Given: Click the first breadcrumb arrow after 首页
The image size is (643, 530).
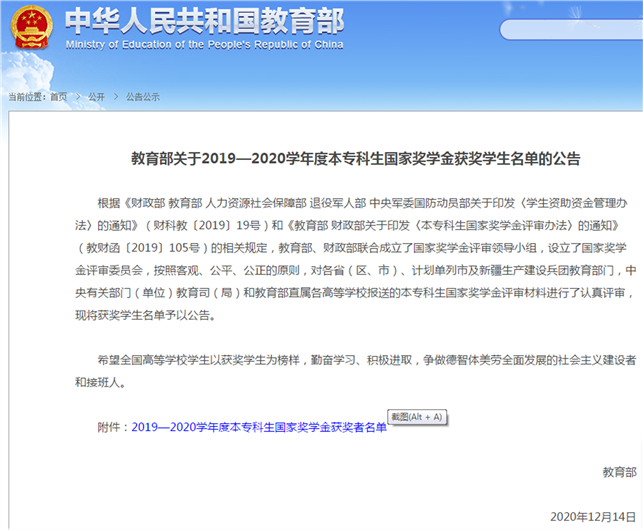Looking at the screenshot, I should [78, 97].
